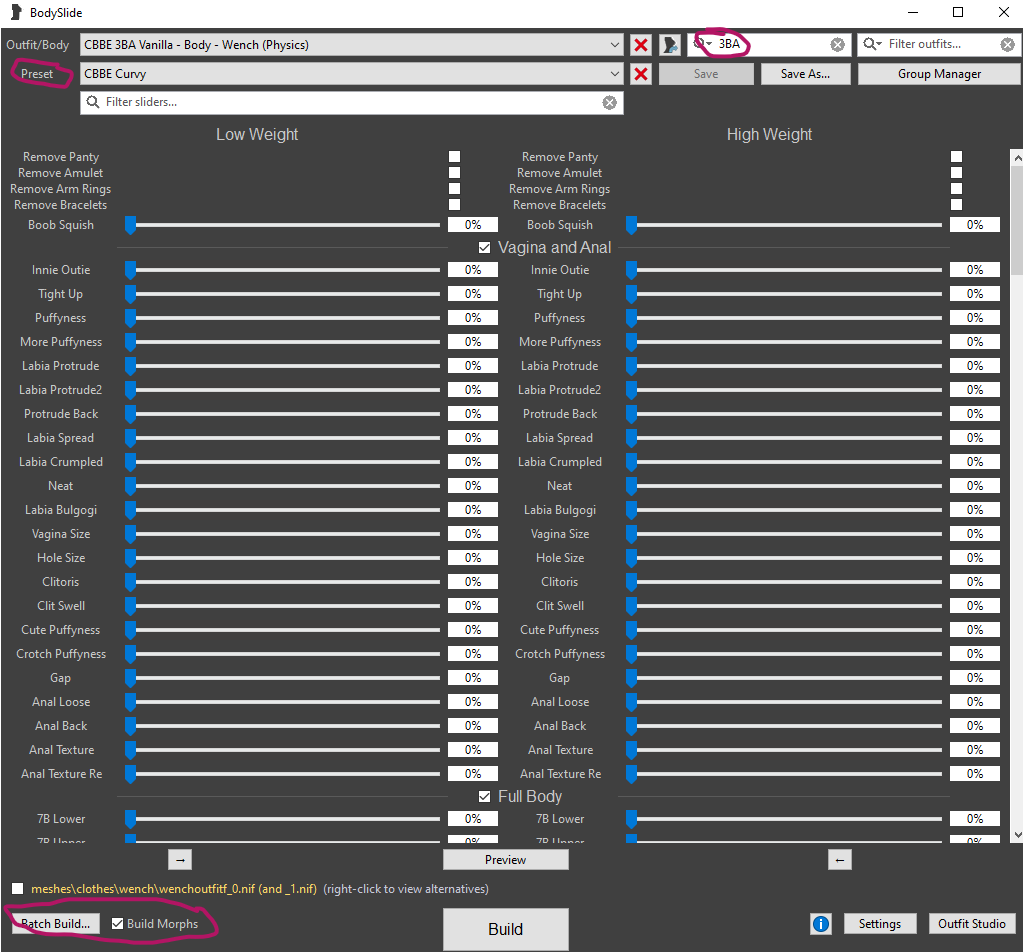Open the Group Manager
The height and width of the screenshot is (952, 1023).
[939, 74]
